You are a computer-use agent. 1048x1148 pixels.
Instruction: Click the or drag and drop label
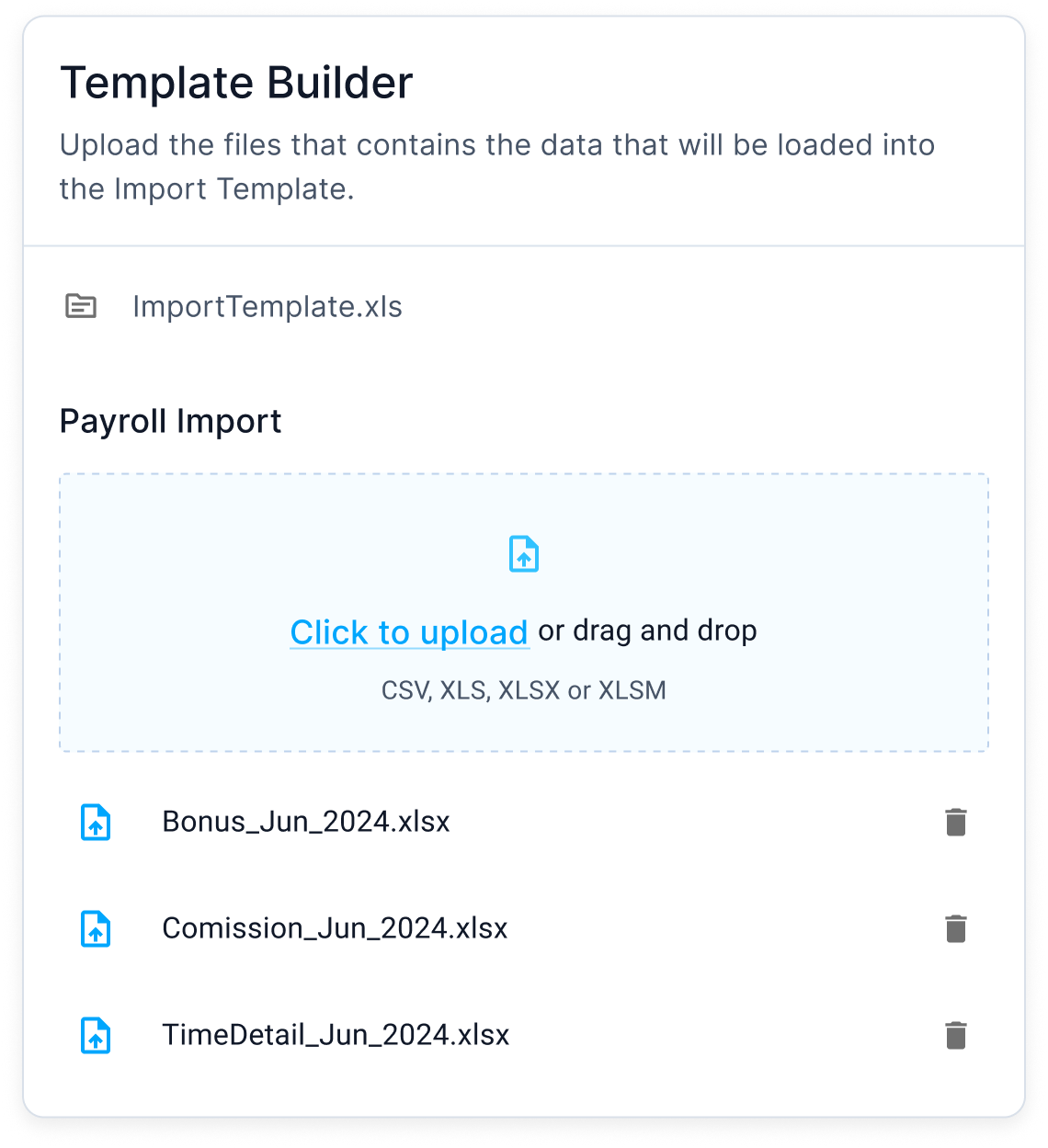(x=646, y=631)
